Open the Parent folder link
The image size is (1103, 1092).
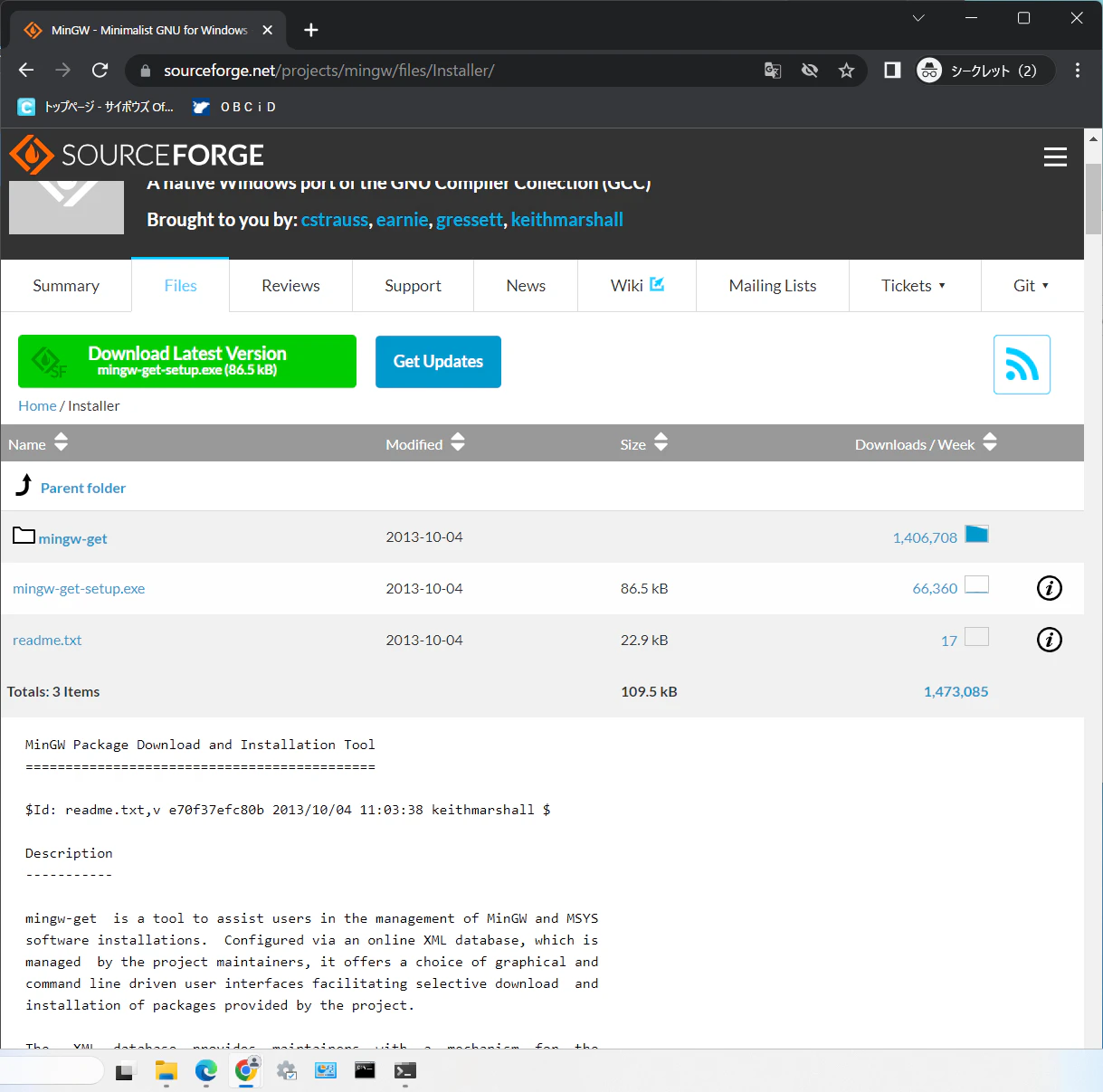click(83, 488)
